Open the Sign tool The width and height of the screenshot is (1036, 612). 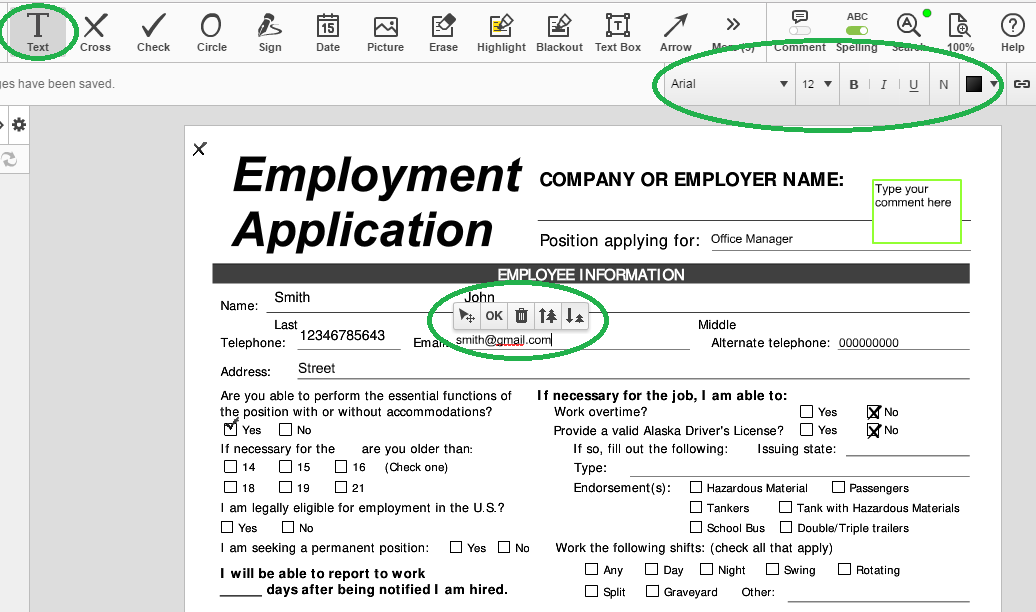point(270,32)
